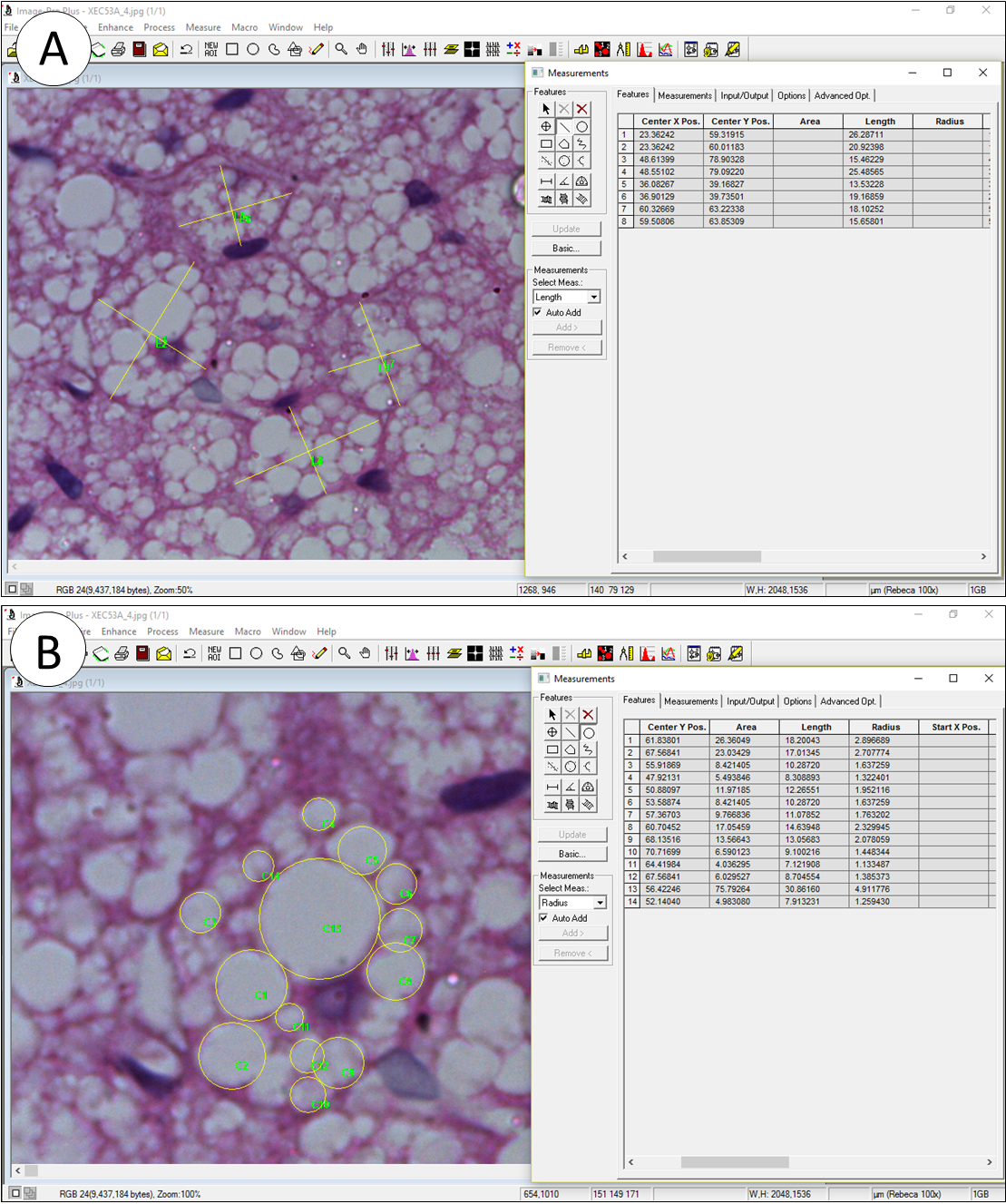Click horizontal scrollbar thumb in table A
Image resolution: width=1006 pixels, height=1204 pixels.
click(707, 556)
